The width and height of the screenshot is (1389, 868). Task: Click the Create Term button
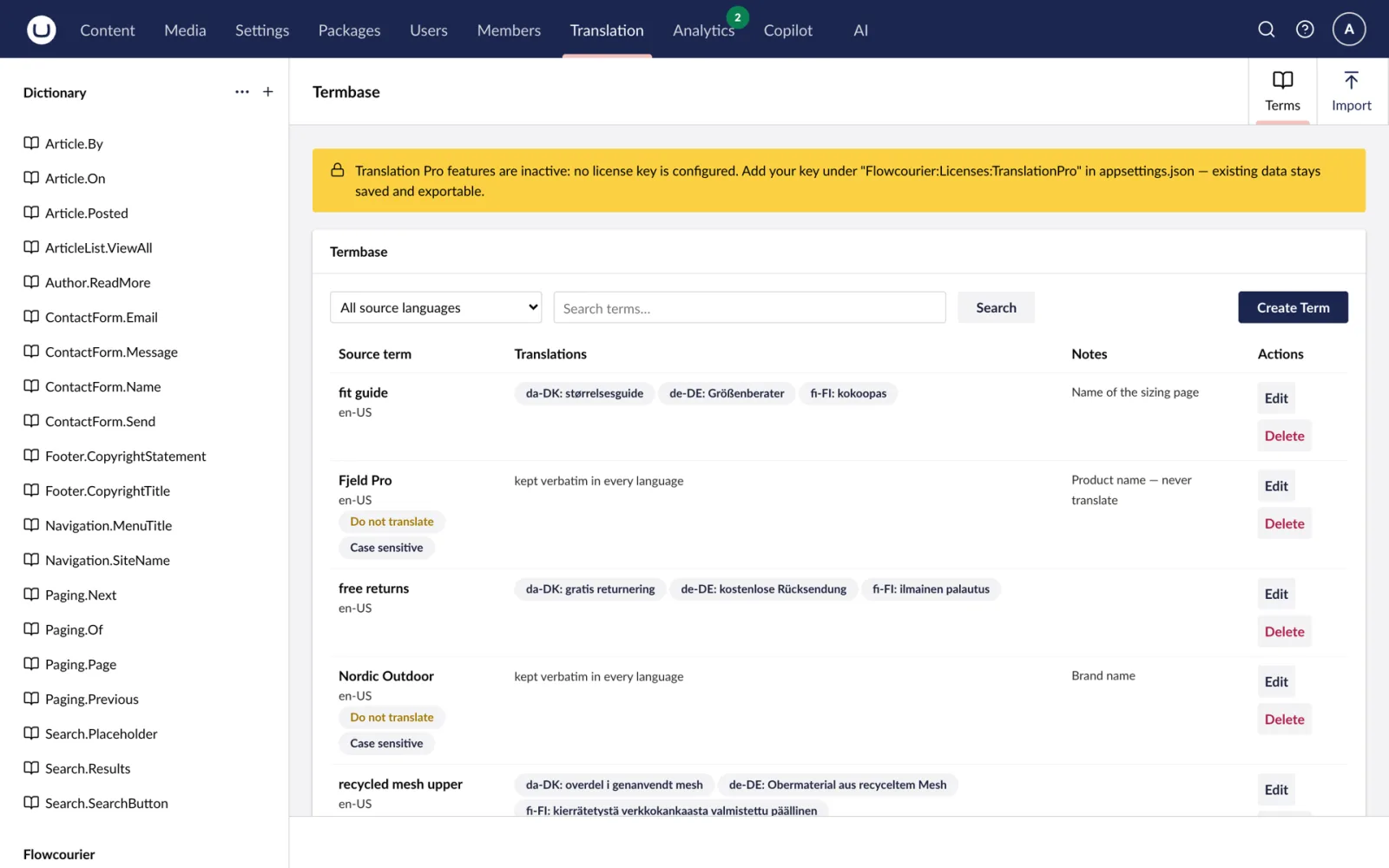[1293, 307]
